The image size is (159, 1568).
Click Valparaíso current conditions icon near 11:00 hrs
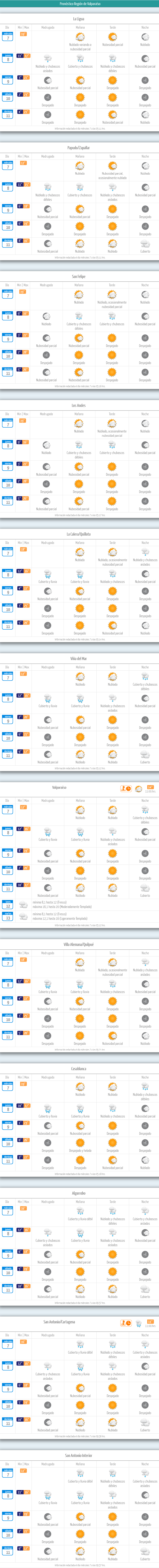139,789
